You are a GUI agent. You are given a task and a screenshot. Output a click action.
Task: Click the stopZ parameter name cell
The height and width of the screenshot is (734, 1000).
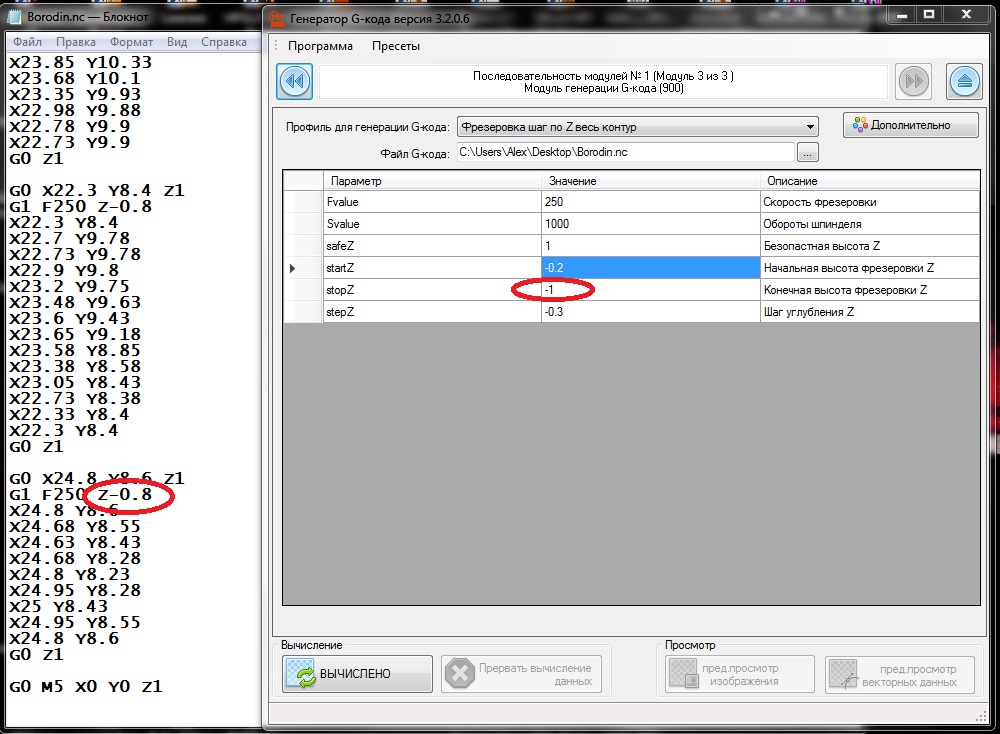click(432, 290)
